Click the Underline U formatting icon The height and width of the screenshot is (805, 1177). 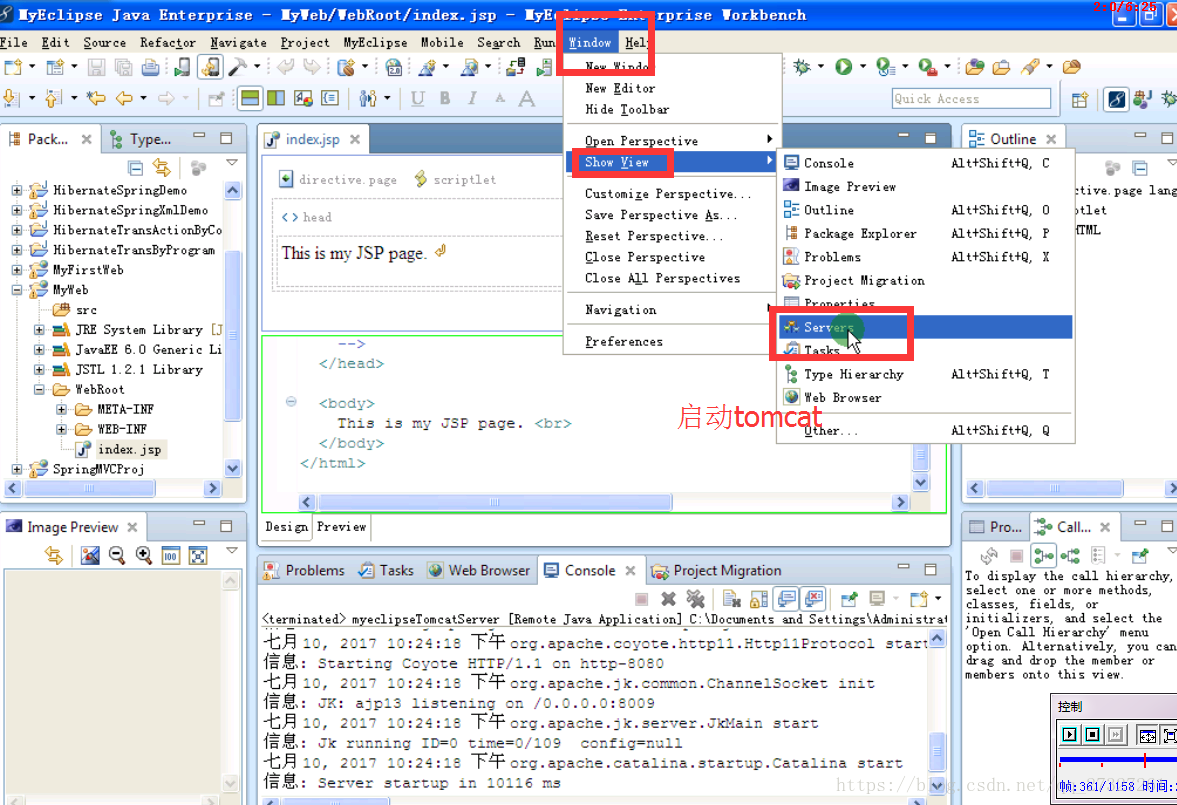[417, 98]
